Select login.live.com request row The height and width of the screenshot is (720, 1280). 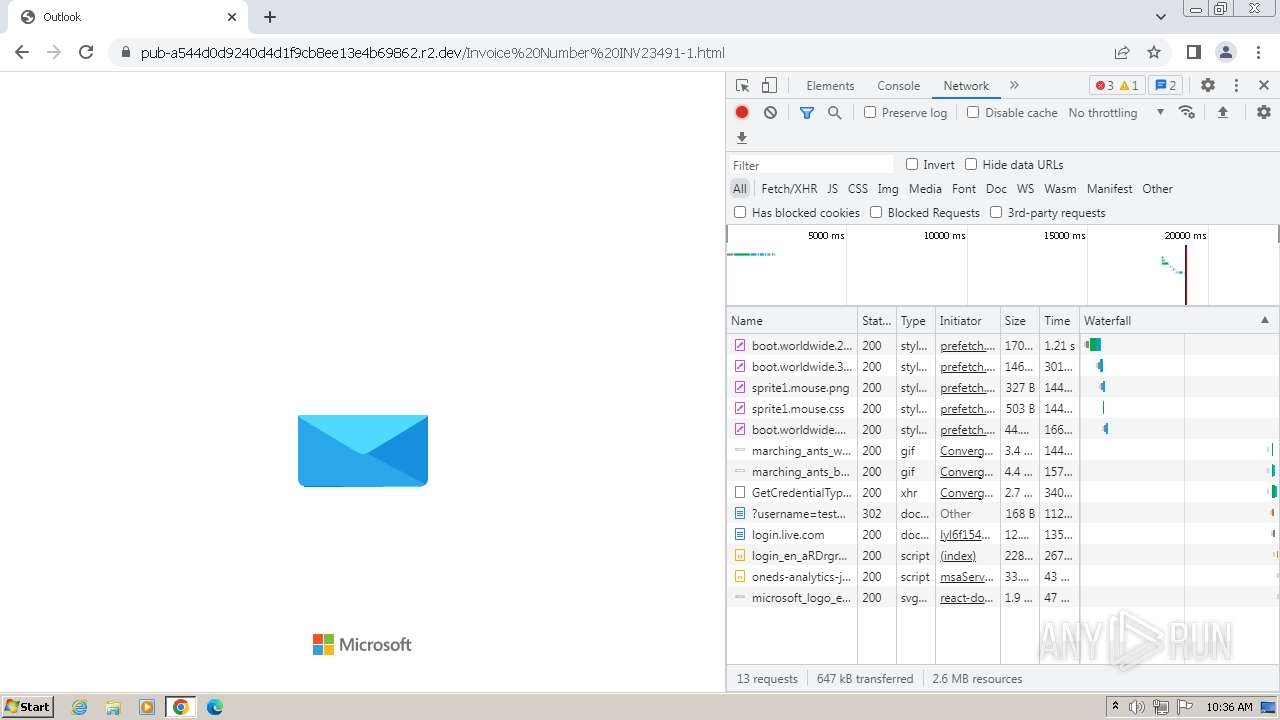[1003, 535]
